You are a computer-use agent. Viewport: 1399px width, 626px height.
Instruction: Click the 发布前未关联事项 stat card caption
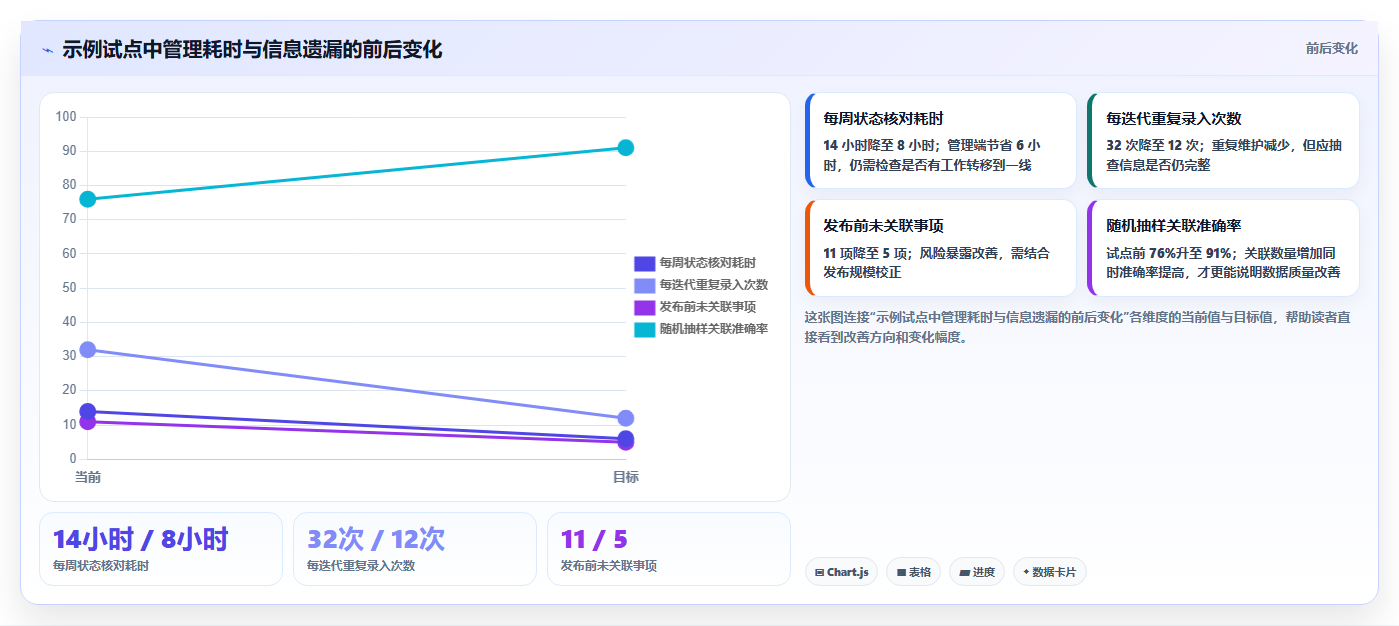point(609,566)
